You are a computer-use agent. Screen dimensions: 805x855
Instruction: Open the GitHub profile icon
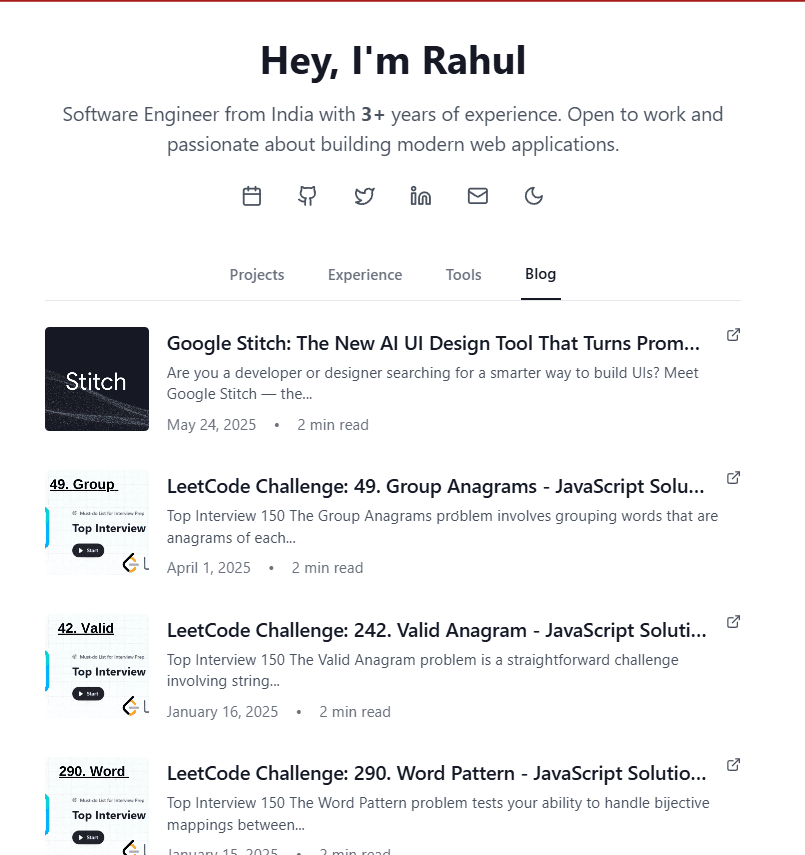[x=308, y=196]
